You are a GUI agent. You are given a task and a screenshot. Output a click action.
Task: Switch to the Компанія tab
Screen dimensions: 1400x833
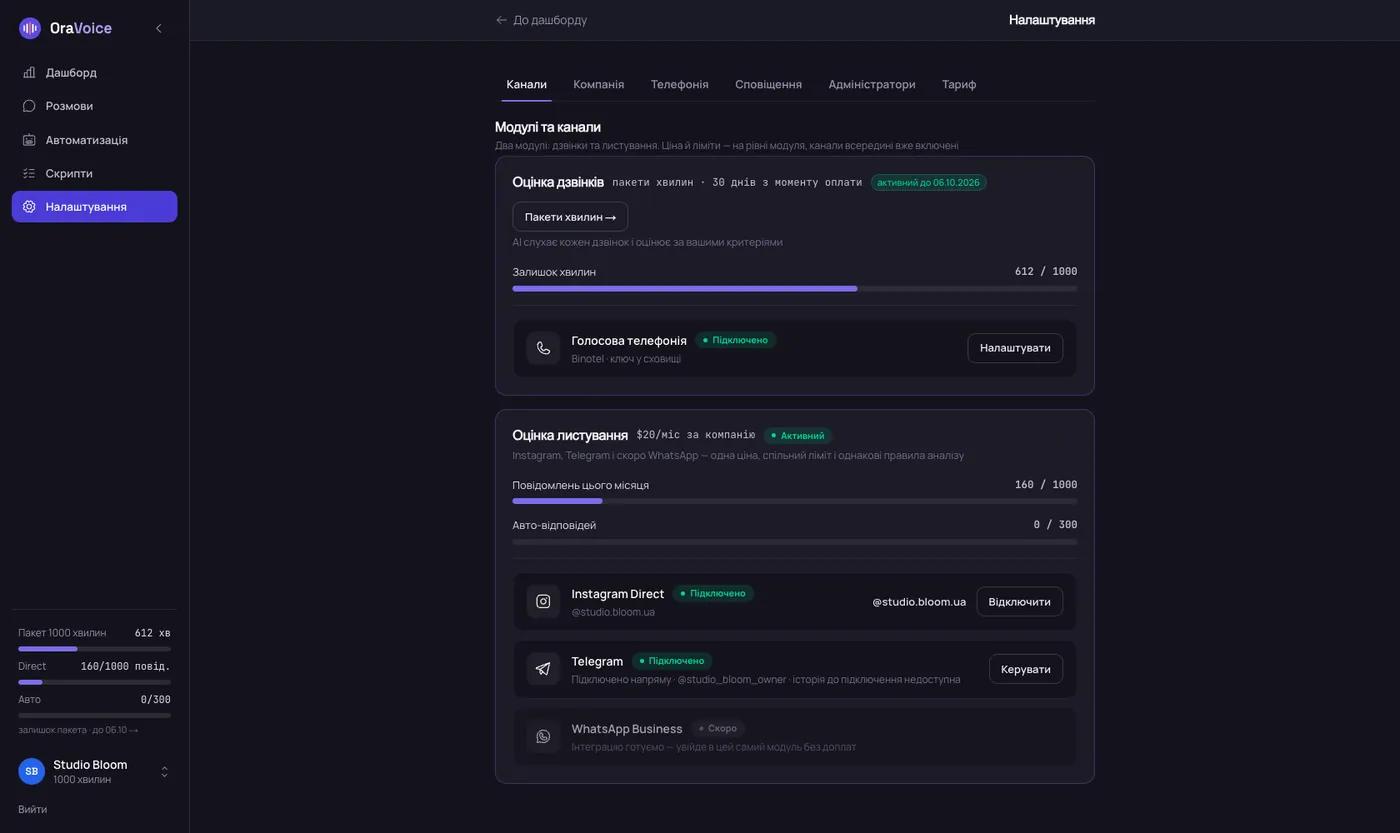598,84
